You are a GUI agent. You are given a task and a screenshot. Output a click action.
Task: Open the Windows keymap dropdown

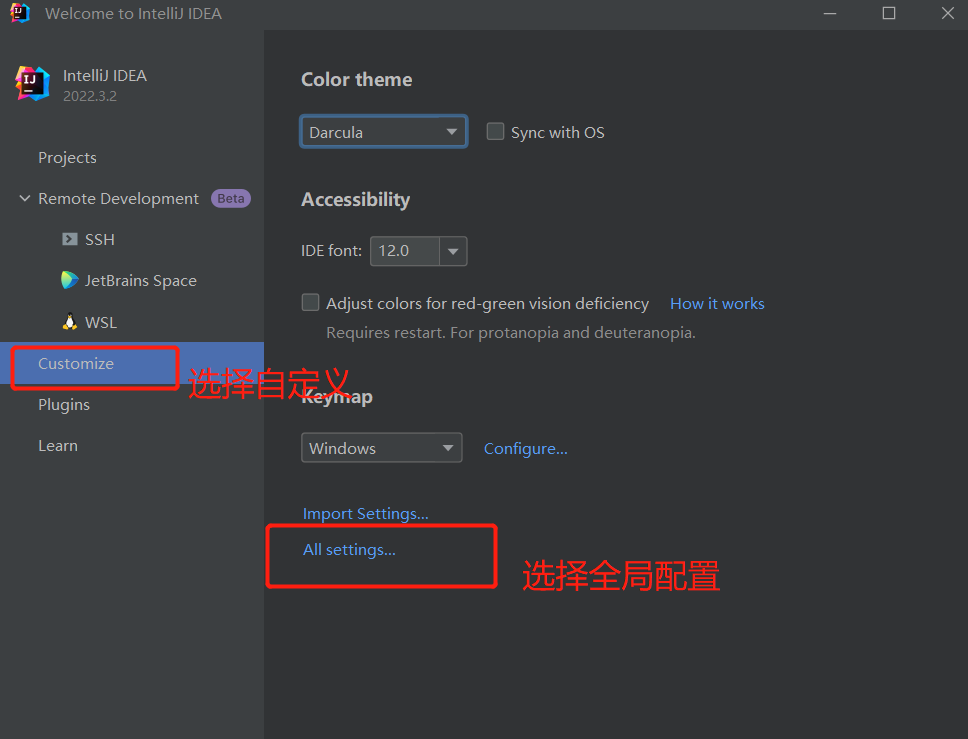382,448
